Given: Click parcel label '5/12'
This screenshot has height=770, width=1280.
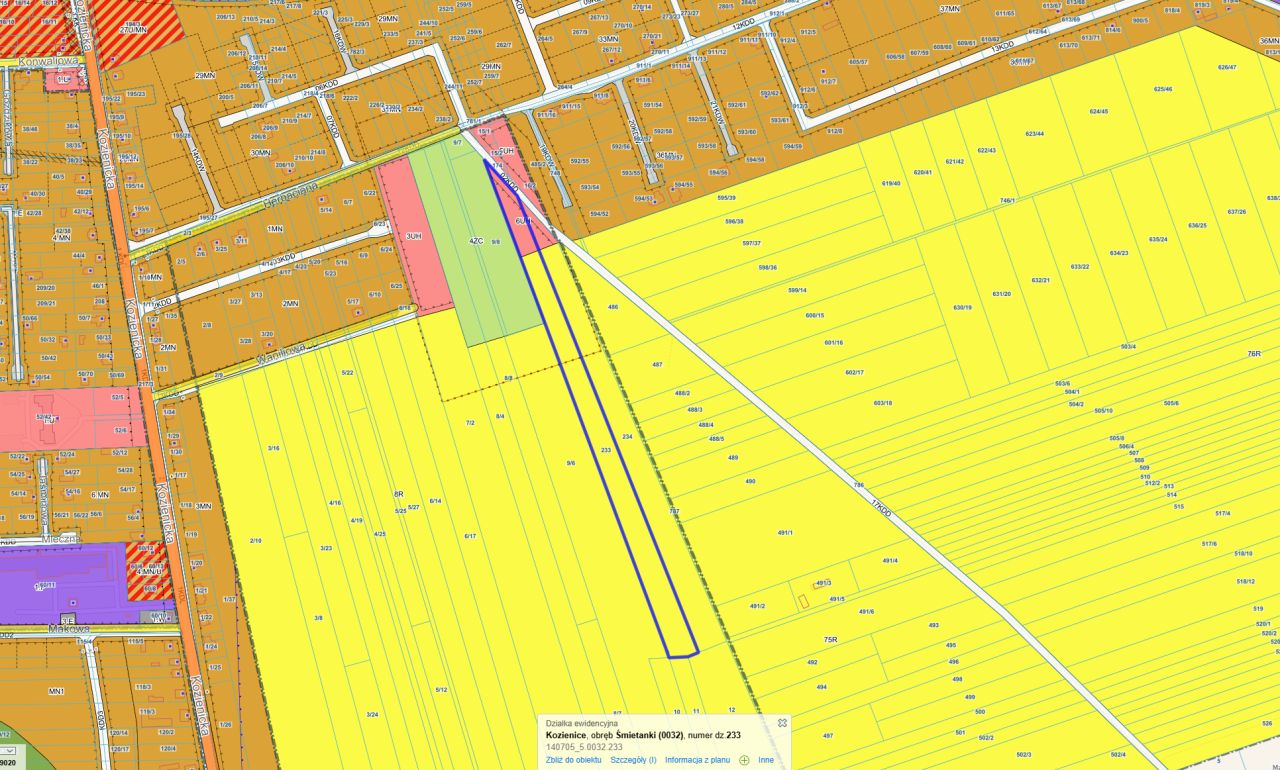Looking at the screenshot, I should [x=442, y=689].
